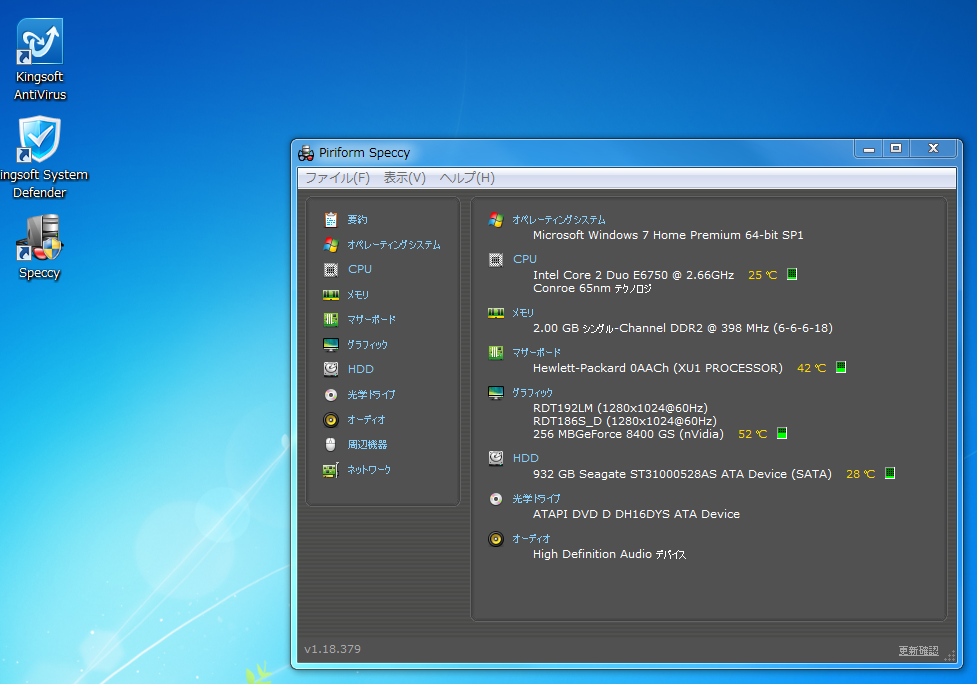Screen dimensions: 977x684
Task: Click the green CPU temperature indicator
Action: click(792, 275)
